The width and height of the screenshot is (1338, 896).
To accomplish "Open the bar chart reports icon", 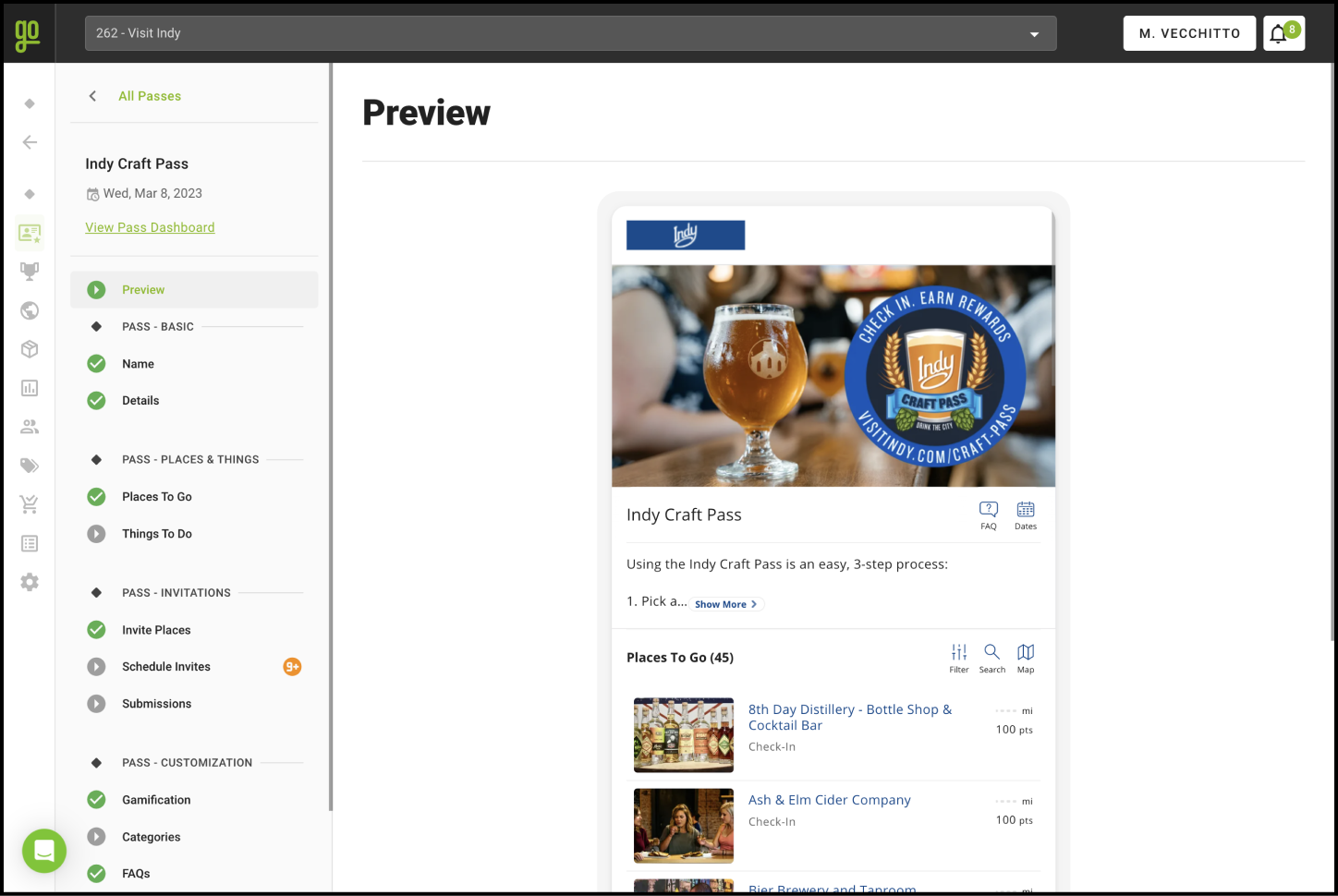I will point(30,388).
